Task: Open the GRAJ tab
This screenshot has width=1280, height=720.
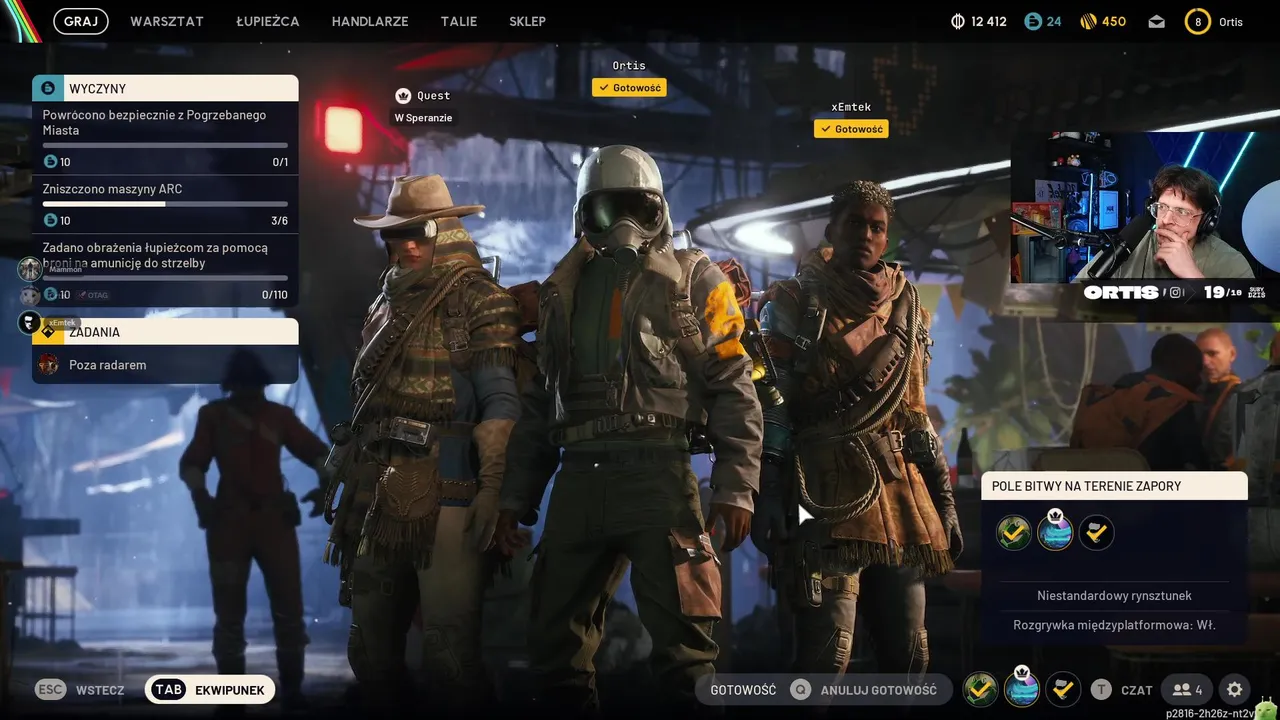Action: [80, 21]
